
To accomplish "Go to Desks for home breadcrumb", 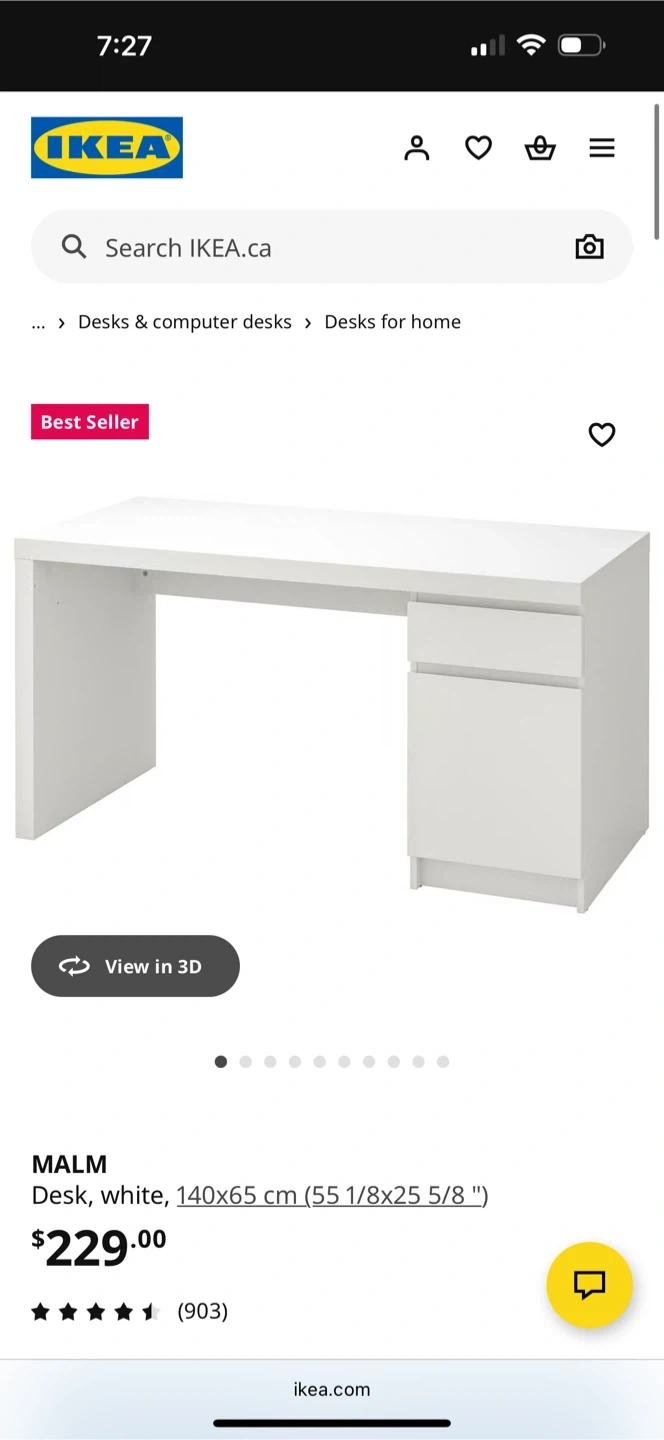I will 393,322.
